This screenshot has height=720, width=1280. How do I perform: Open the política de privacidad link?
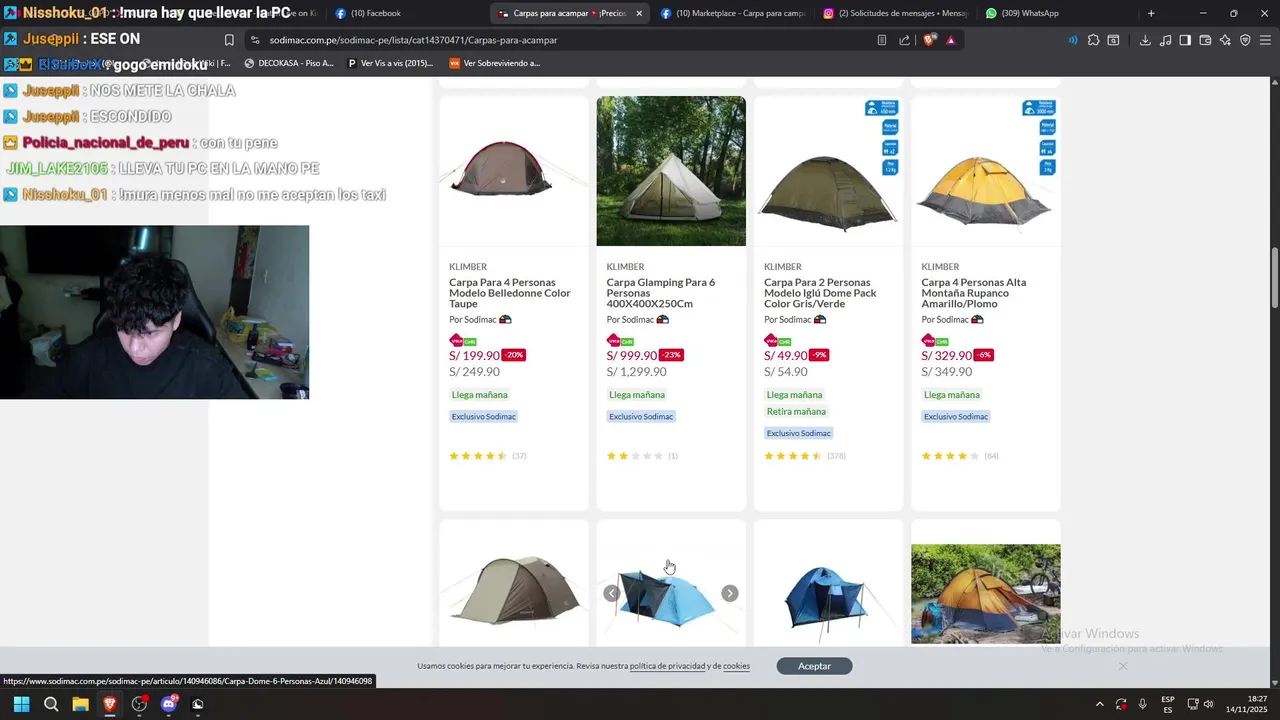[x=668, y=666]
